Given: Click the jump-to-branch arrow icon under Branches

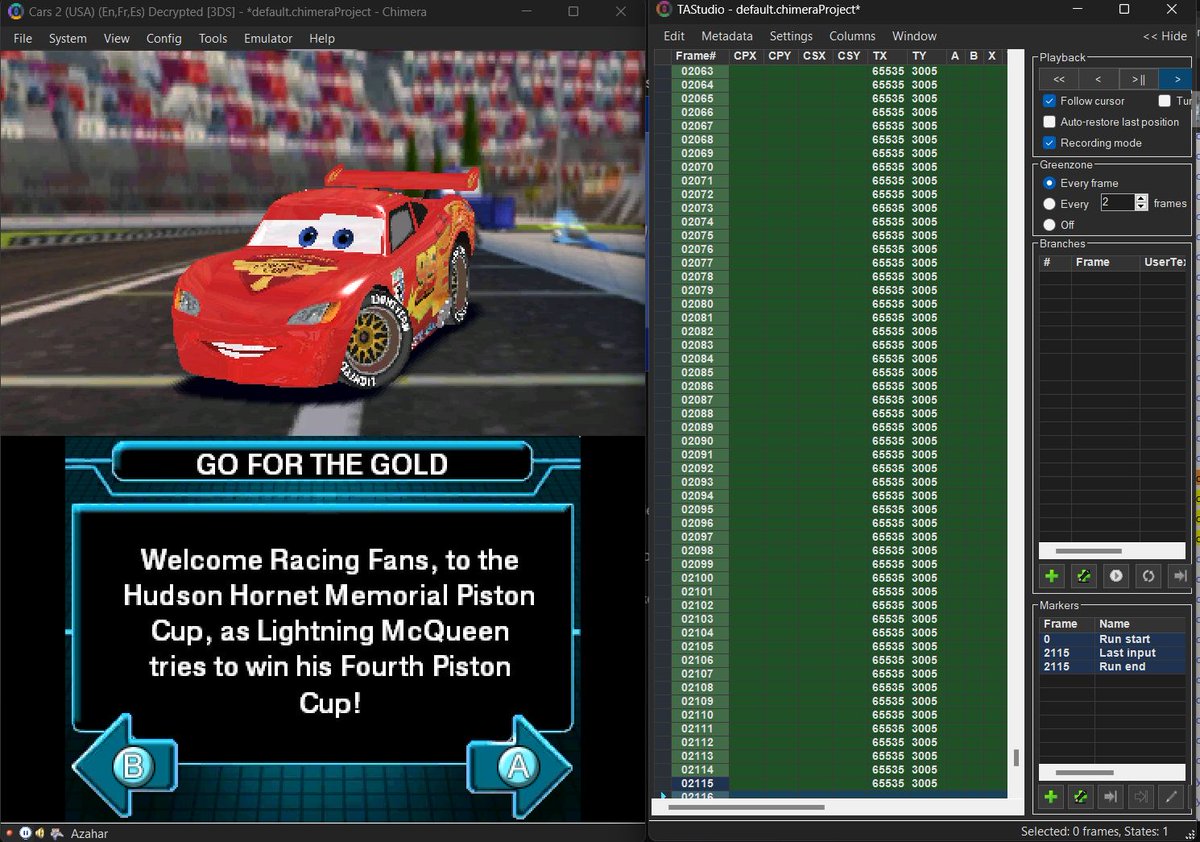Looking at the screenshot, I should (x=1180, y=576).
